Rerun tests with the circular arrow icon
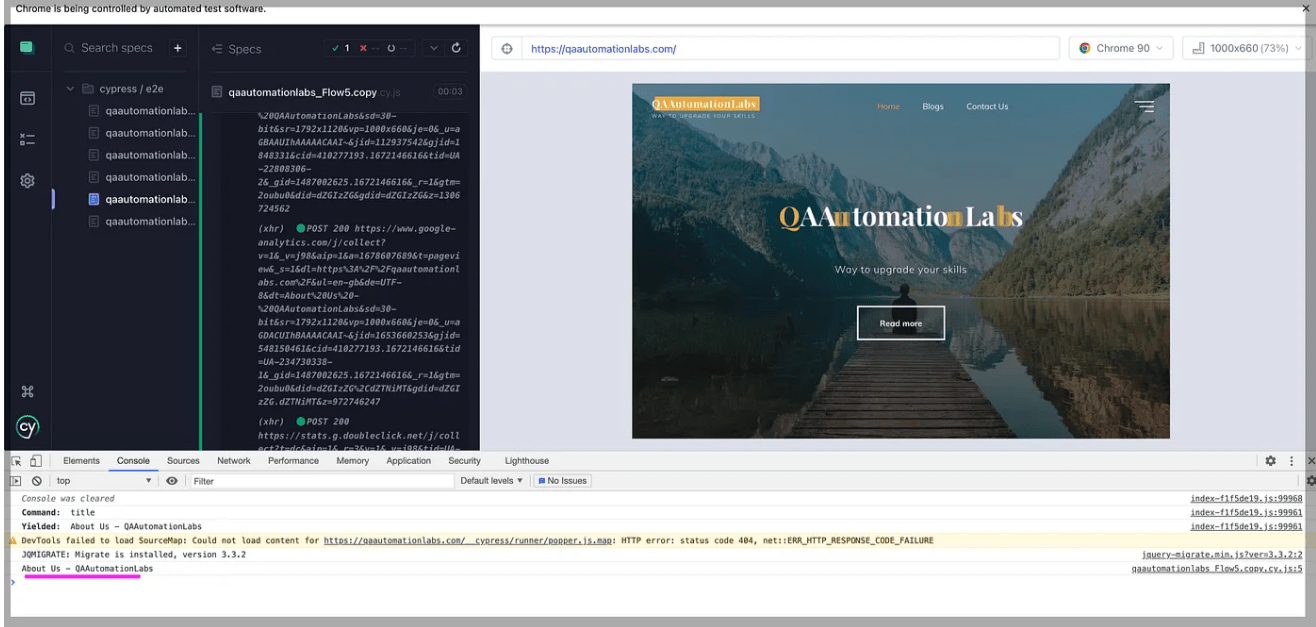1316x627 pixels. (457, 48)
